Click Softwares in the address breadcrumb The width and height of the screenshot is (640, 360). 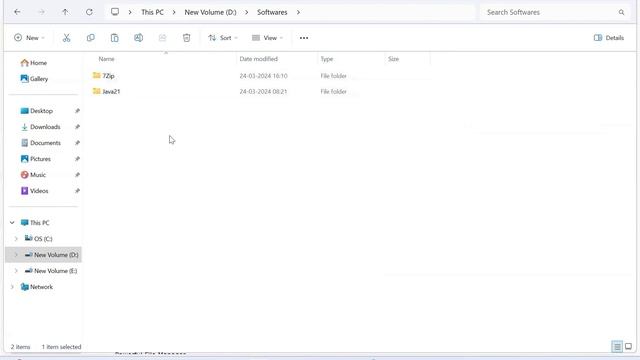click(x=272, y=12)
